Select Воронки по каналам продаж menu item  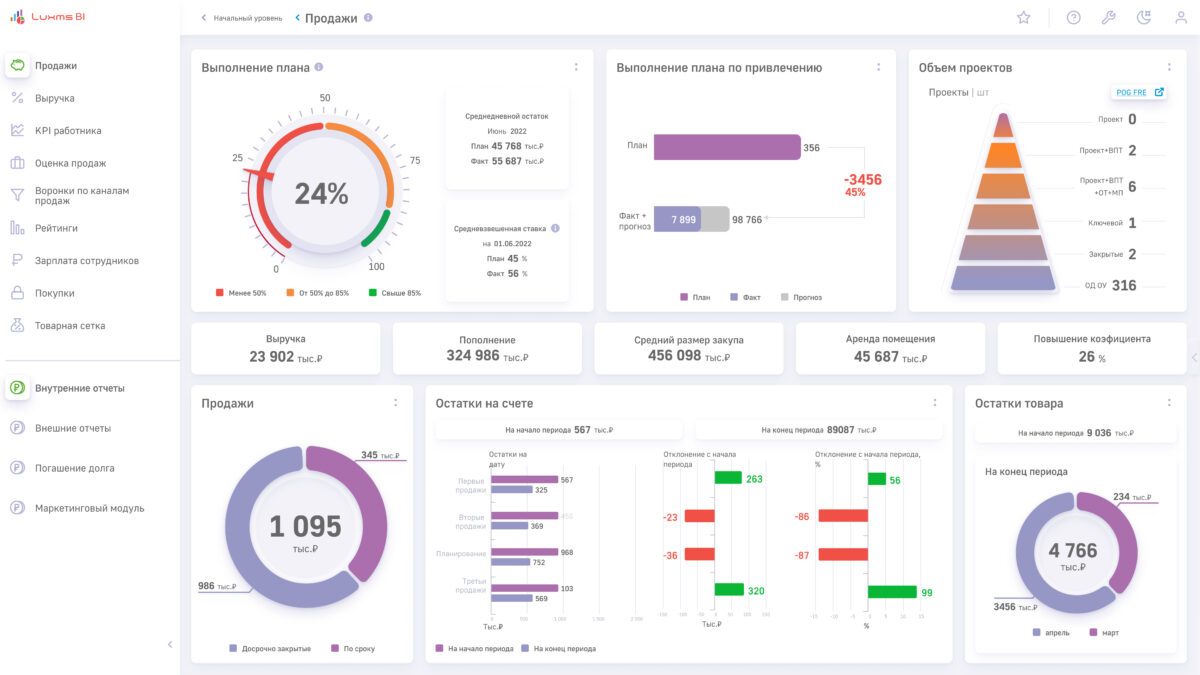(82, 195)
